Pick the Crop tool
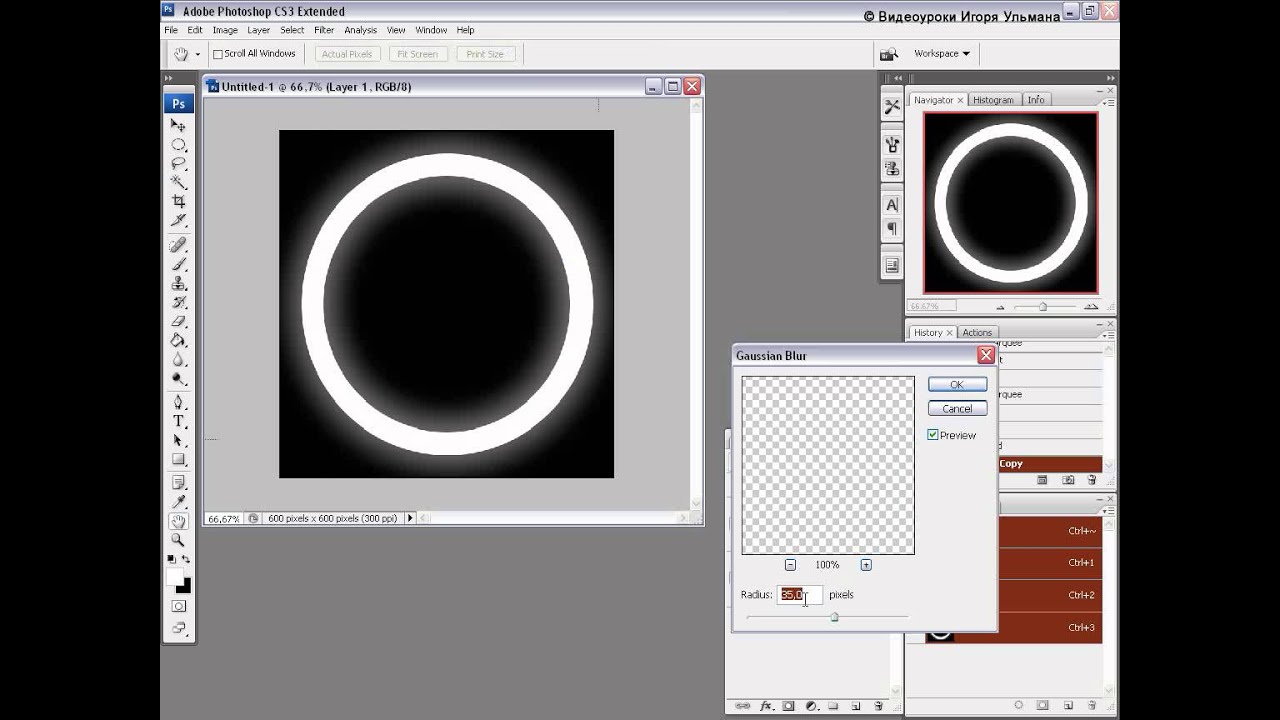This screenshot has height=720, width=1280. click(178, 202)
